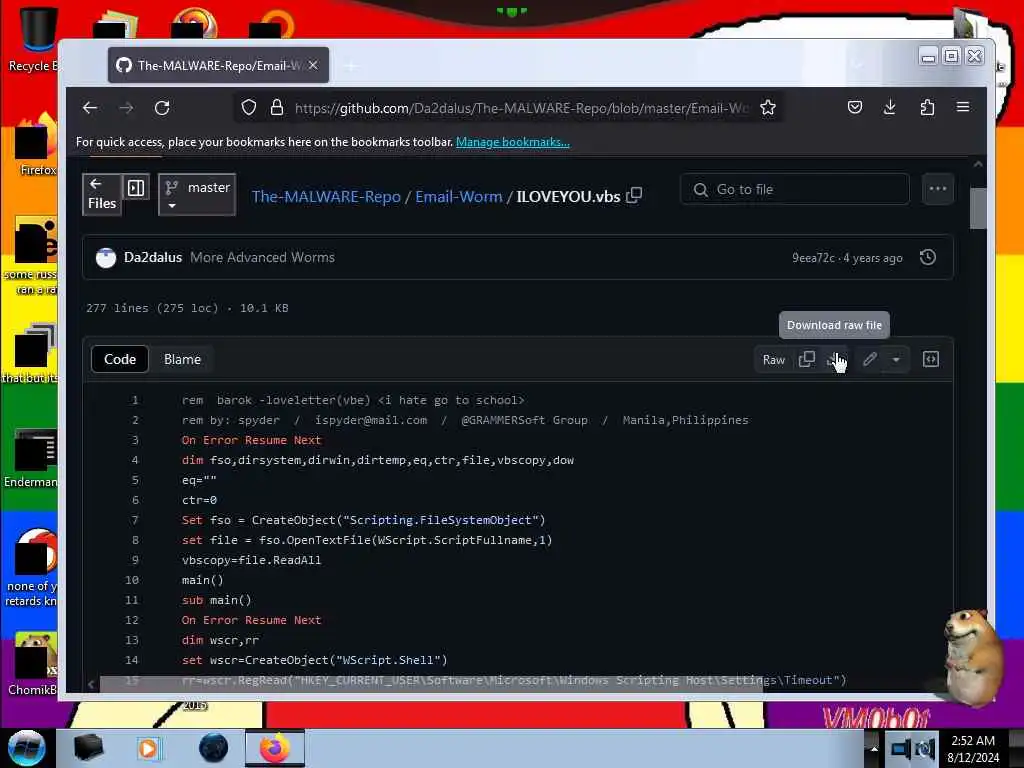This screenshot has width=1024, height=768.
Task: Open the Firefox hamburger menu
Action: (x=963, y=107)
